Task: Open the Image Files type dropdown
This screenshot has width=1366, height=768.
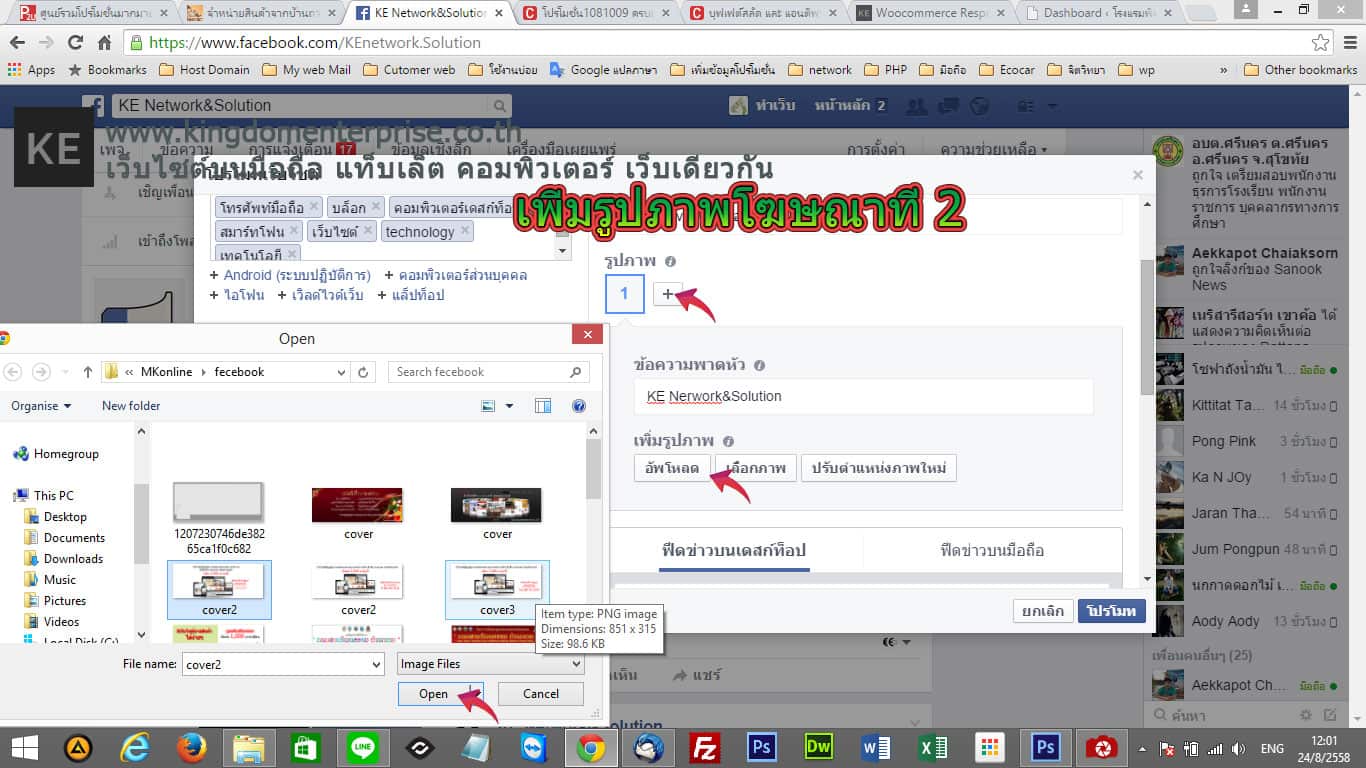Action: click(490, 664)
